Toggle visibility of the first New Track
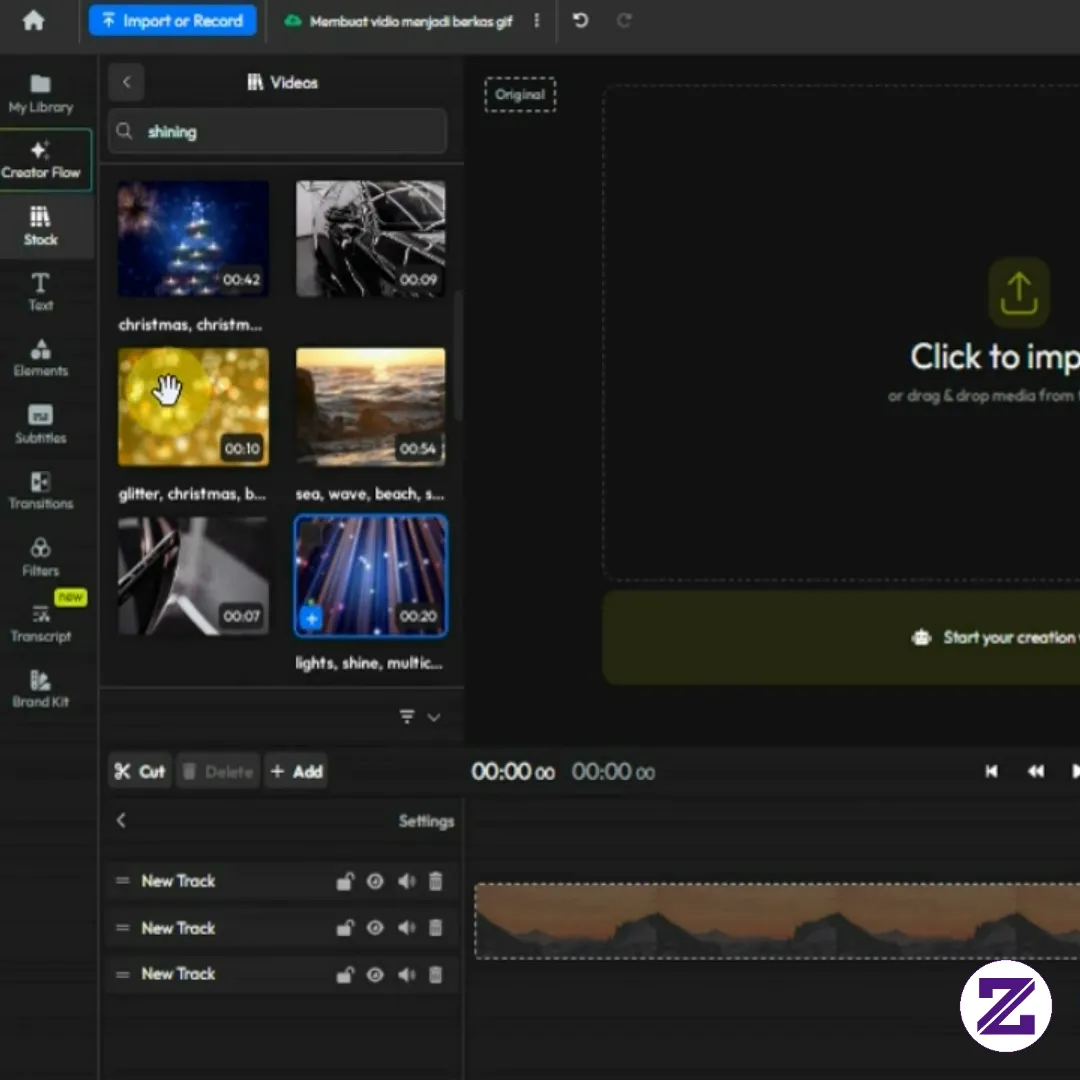Screen dimensions: 1080x1080 375,881
